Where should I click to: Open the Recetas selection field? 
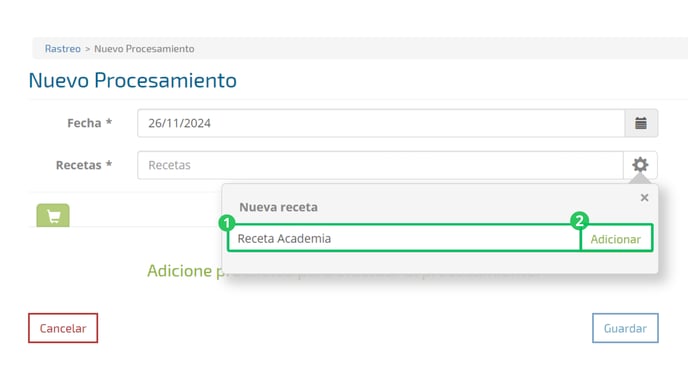(x=380, y=165)
